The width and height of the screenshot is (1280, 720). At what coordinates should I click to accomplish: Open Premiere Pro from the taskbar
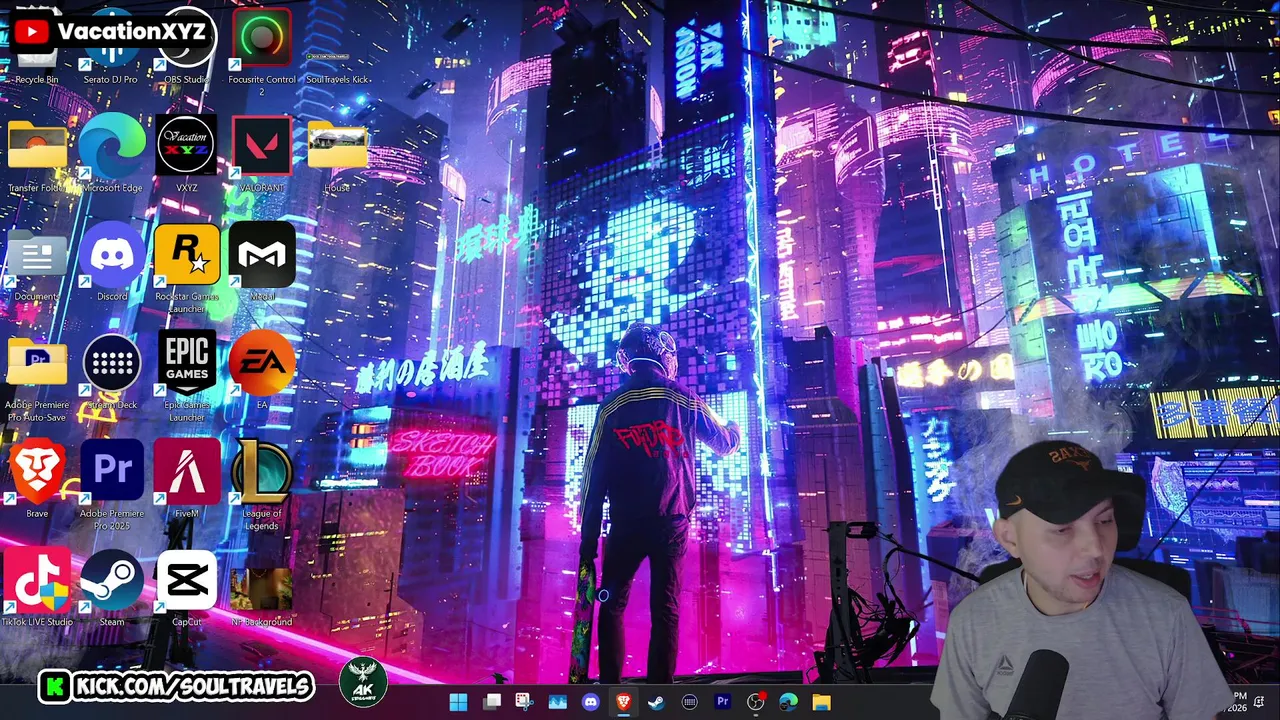[x=722, y=702]
